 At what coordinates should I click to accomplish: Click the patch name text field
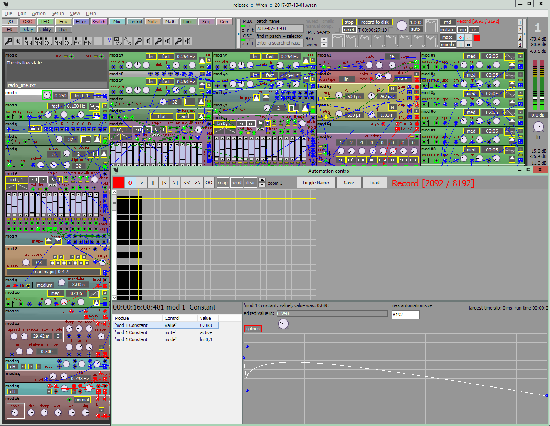(280, 28)
